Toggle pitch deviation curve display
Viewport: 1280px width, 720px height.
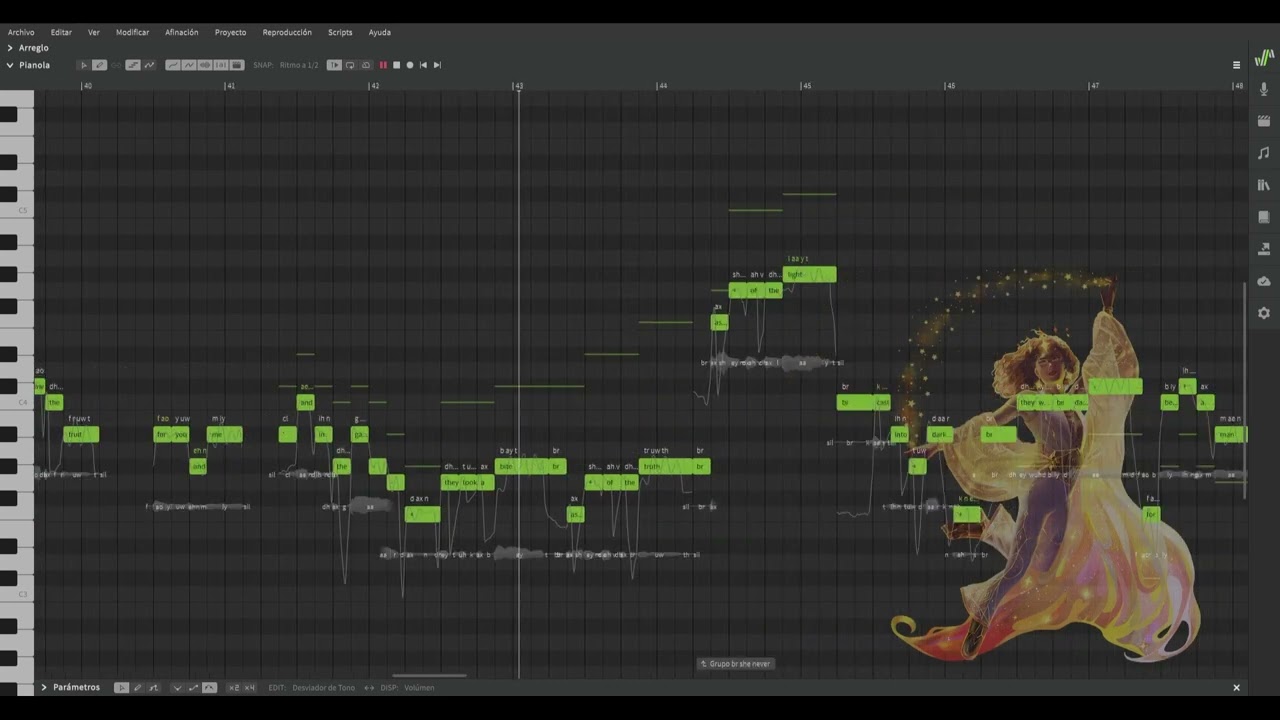[x=189, y=65]
